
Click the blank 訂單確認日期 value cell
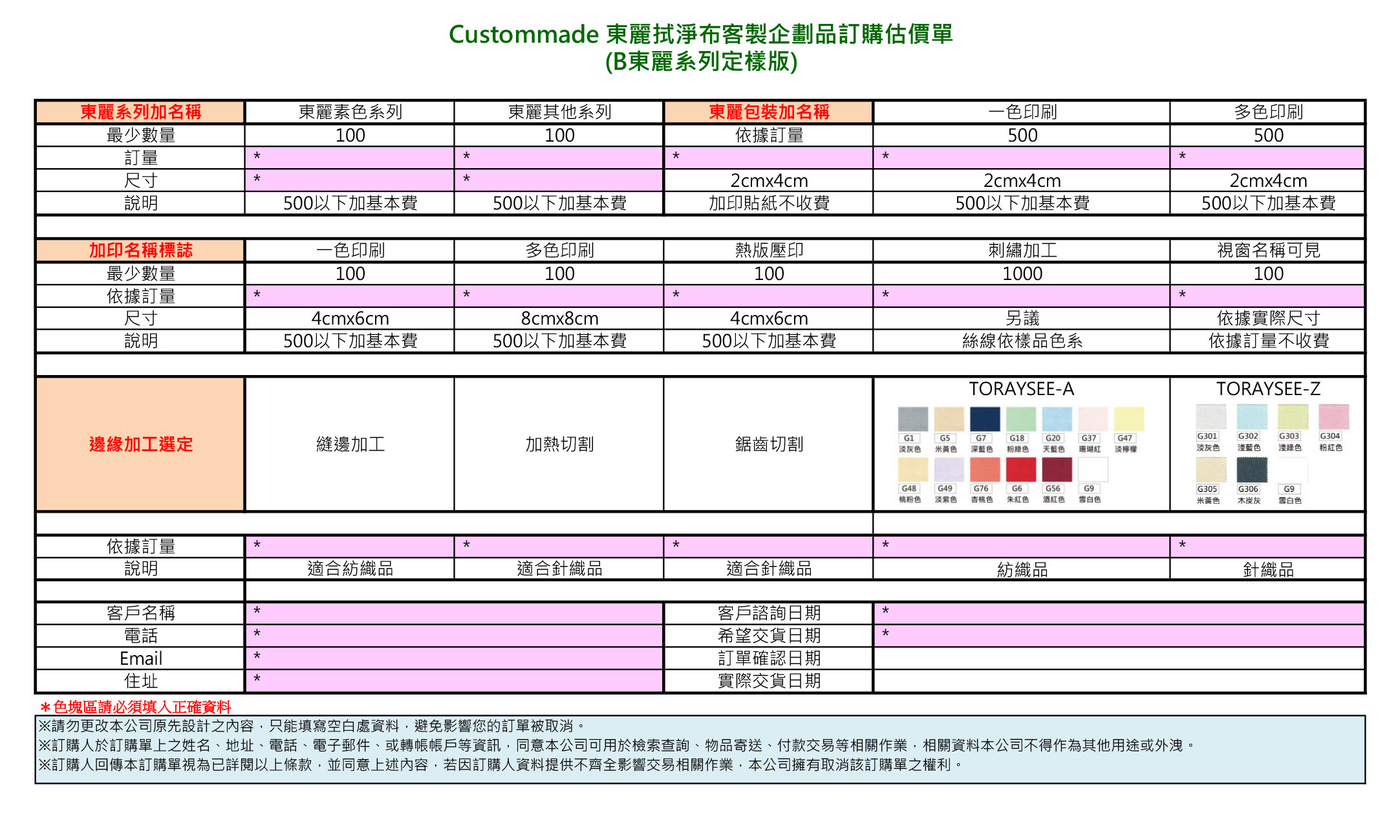coord(1119,658)
